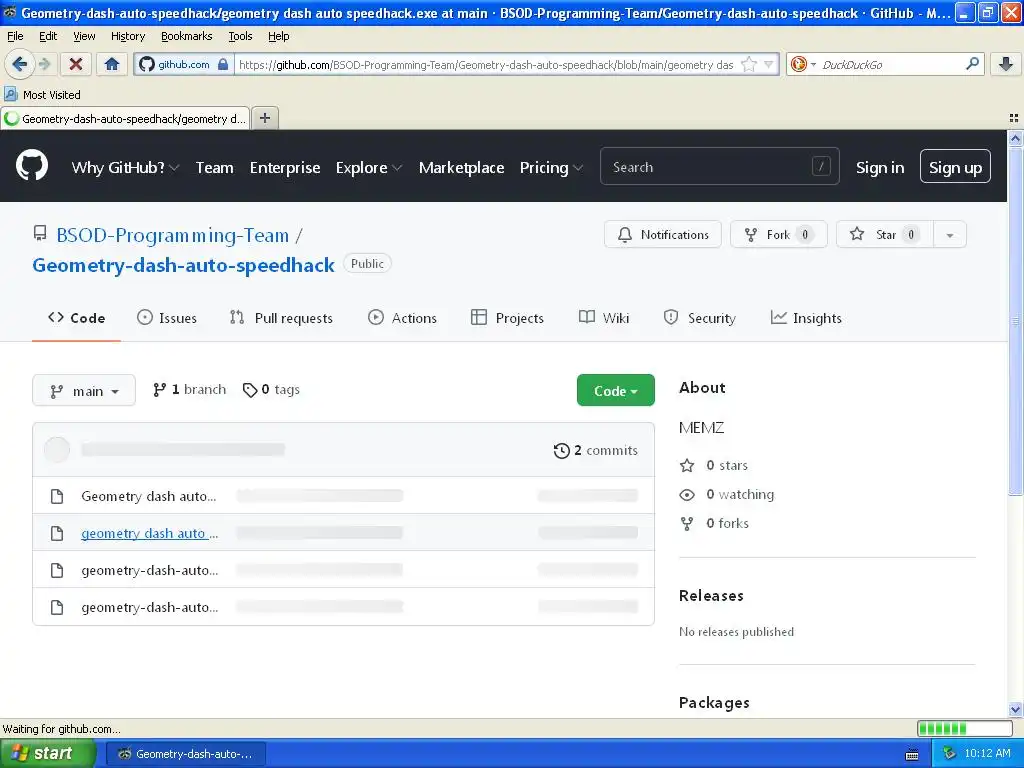Image resolution: width=1024 pixels, height=768 pixels.
Task: Open the main branch selector dropdown
Action: click(x=84, y=391)
